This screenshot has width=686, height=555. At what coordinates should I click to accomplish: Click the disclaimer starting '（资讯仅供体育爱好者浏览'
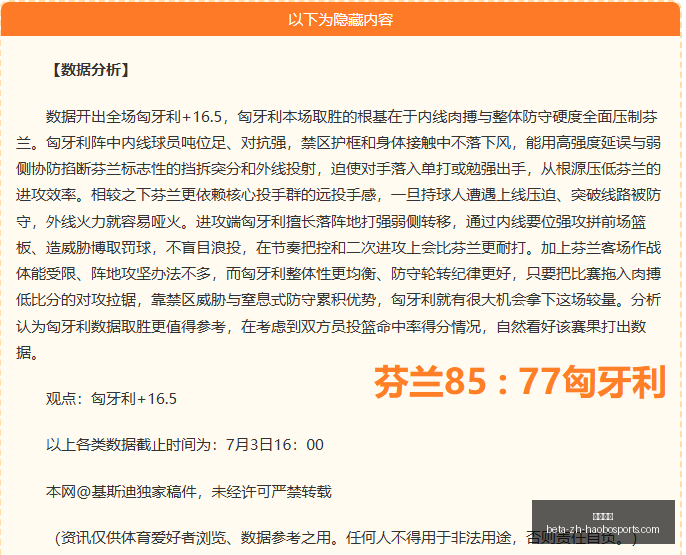pos(346,538)
